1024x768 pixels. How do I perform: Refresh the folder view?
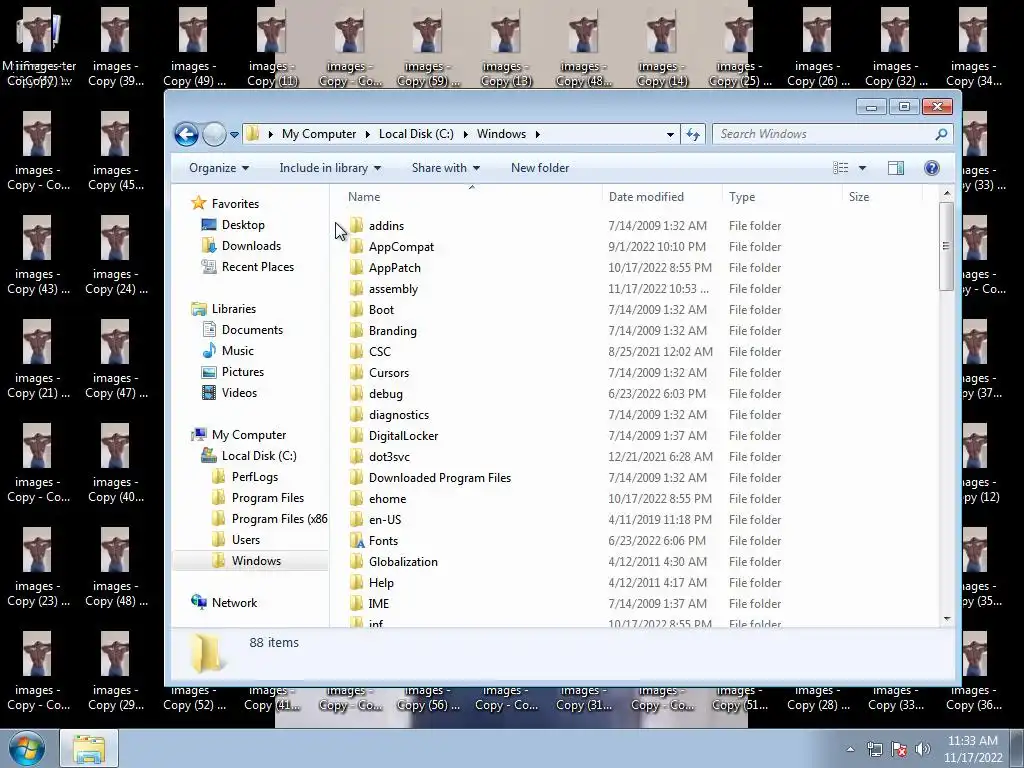(693, 135)
